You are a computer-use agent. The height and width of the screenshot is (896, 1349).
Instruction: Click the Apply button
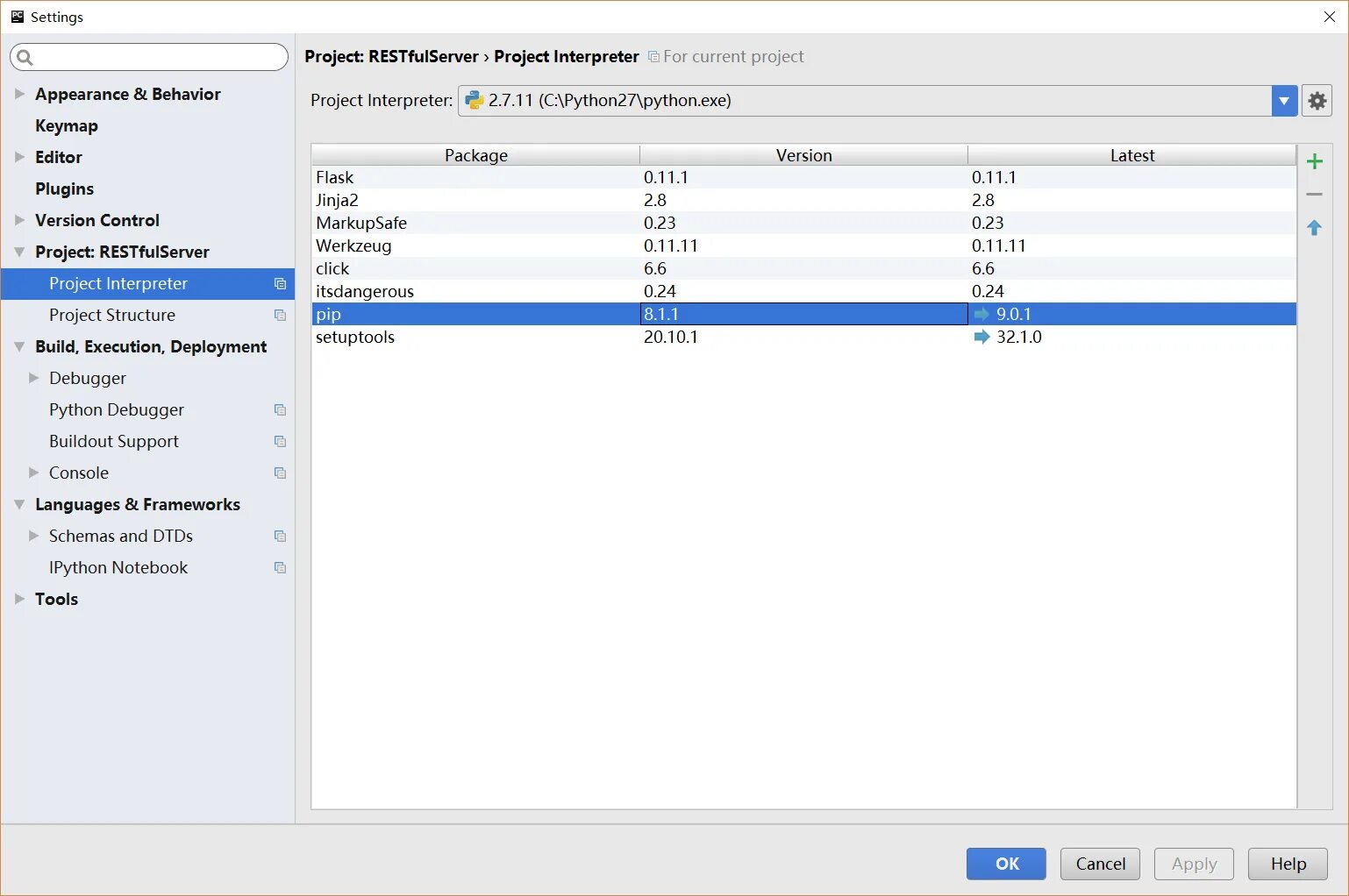pos(1194,864)
